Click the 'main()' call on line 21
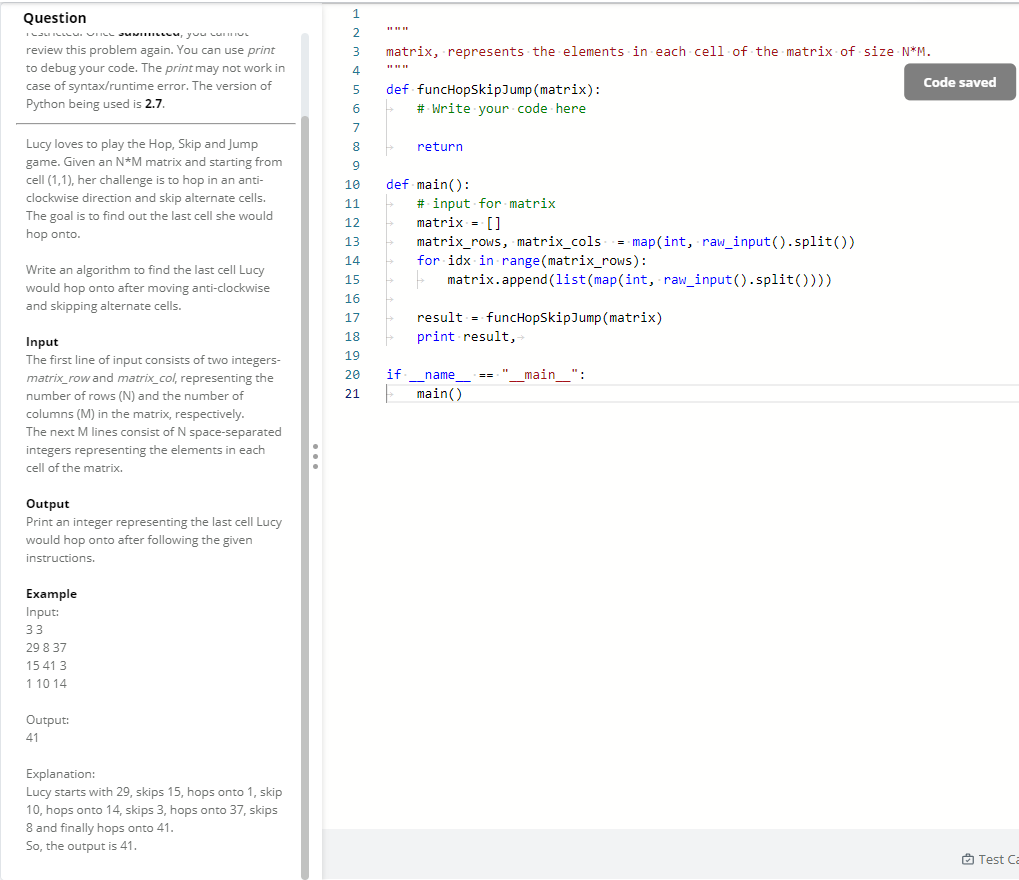This screenshot has width=1019, height=880. (439, 394)
